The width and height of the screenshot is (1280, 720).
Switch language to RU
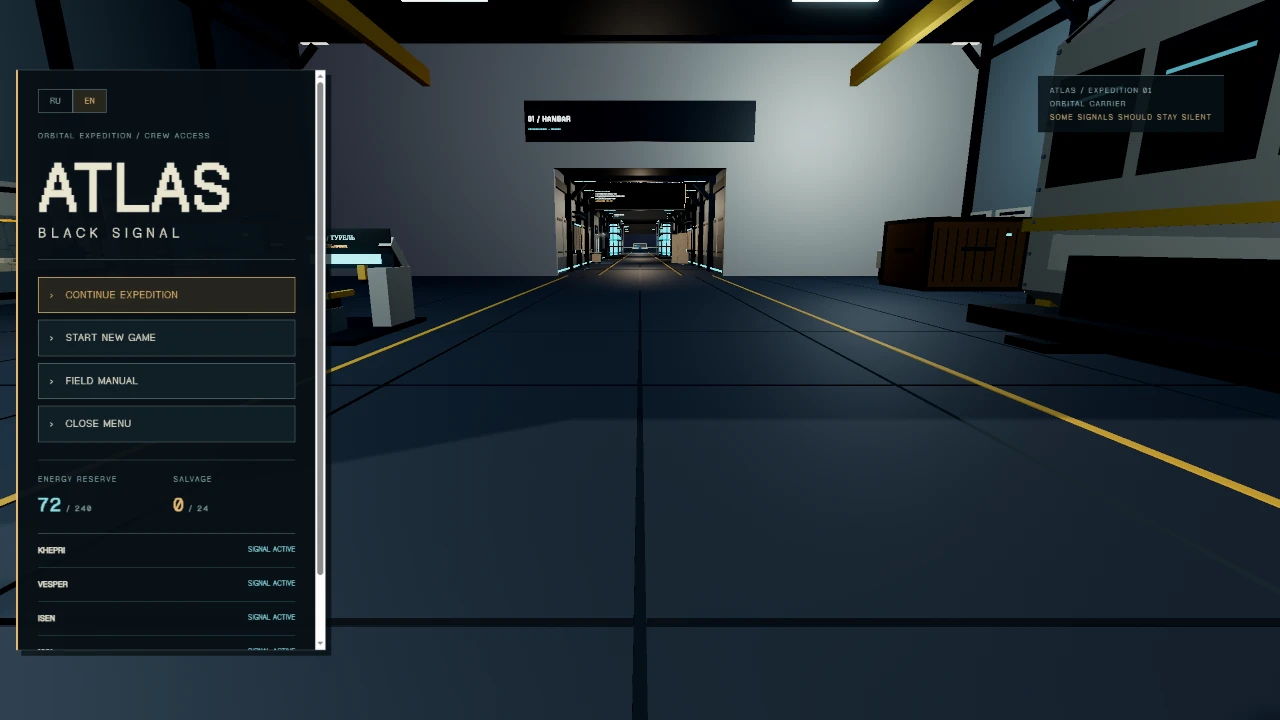[x=55, y=101]
